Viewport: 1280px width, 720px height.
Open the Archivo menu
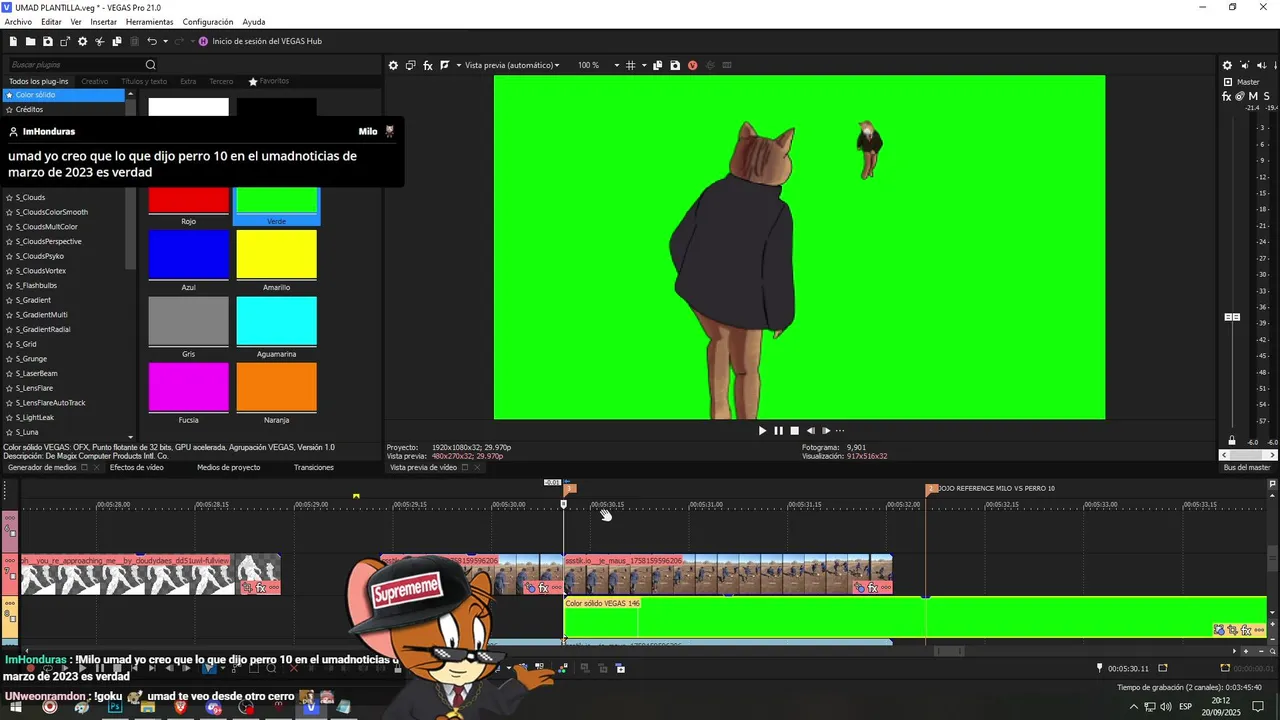18,21
